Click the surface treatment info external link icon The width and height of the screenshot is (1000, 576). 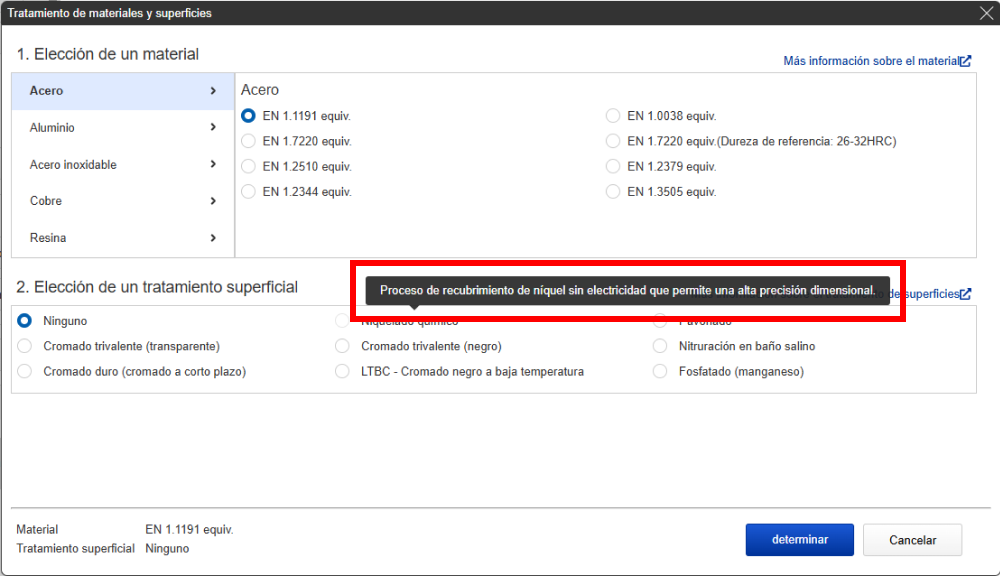(965, 294)
